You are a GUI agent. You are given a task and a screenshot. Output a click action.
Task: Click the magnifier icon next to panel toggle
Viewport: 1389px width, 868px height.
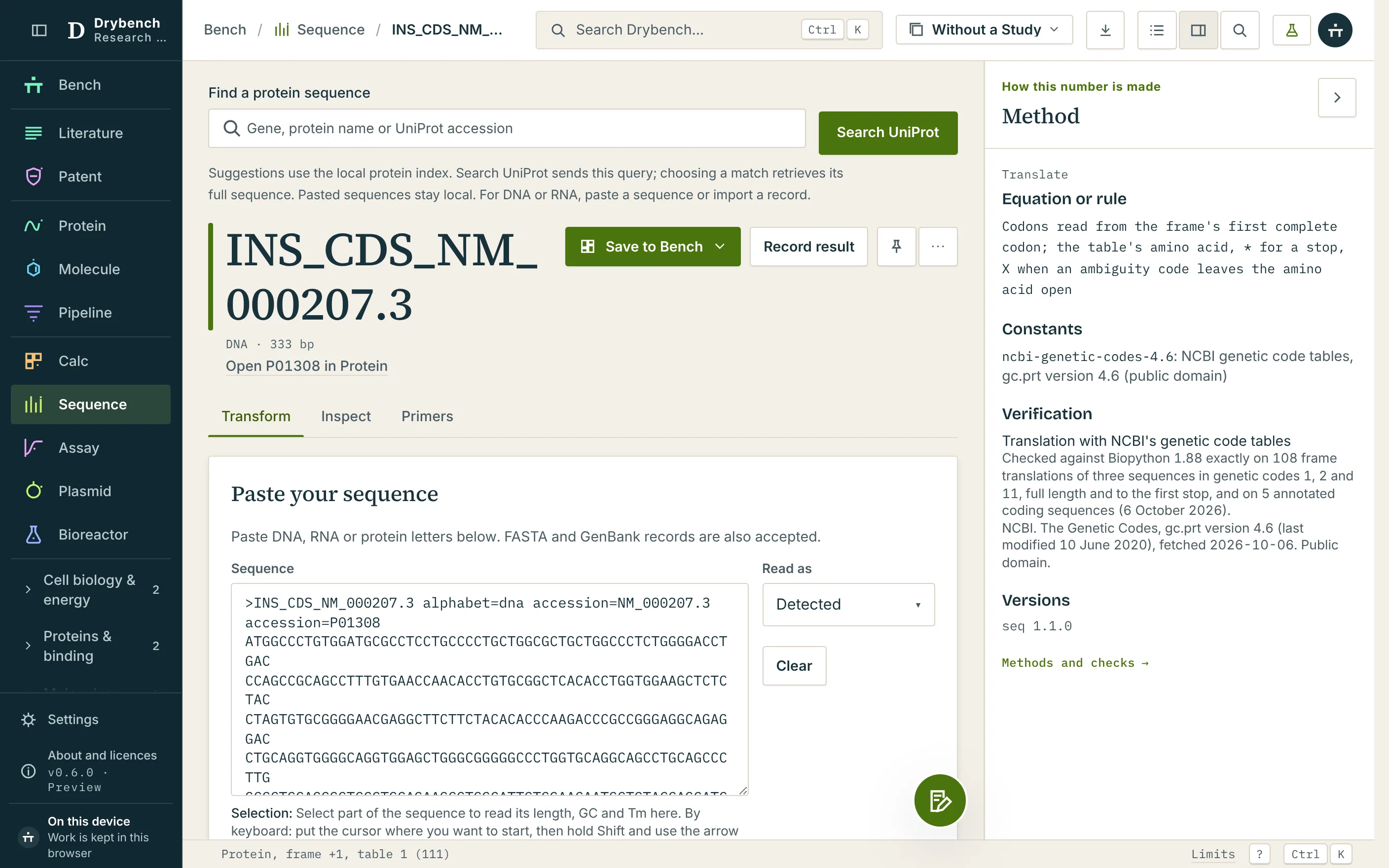[x=1239, y=30]
